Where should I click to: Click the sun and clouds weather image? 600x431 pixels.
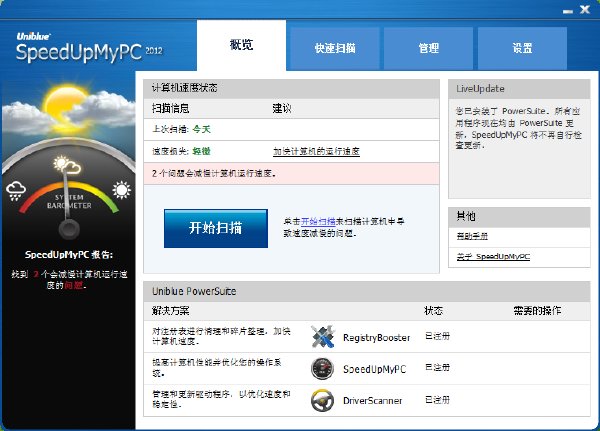pyautogui.click(x=67, y=109)
